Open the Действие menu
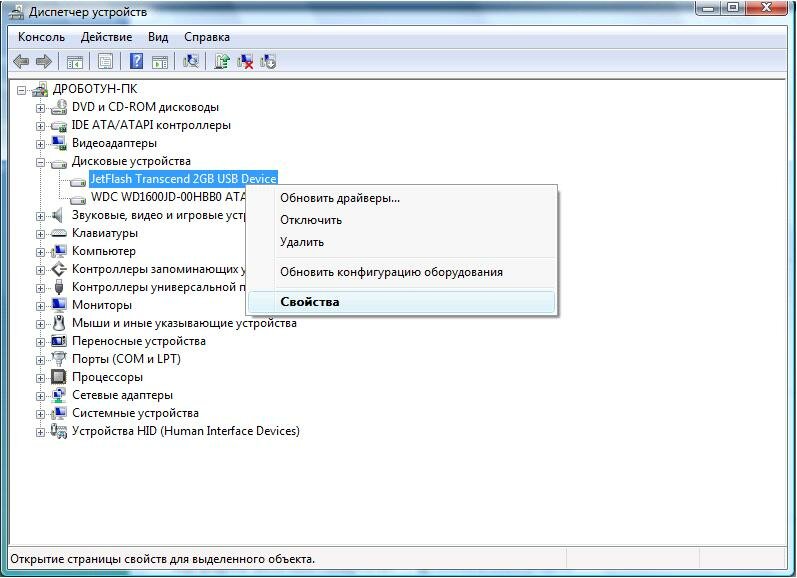This screenshot has height=578, width=797. 106,37
